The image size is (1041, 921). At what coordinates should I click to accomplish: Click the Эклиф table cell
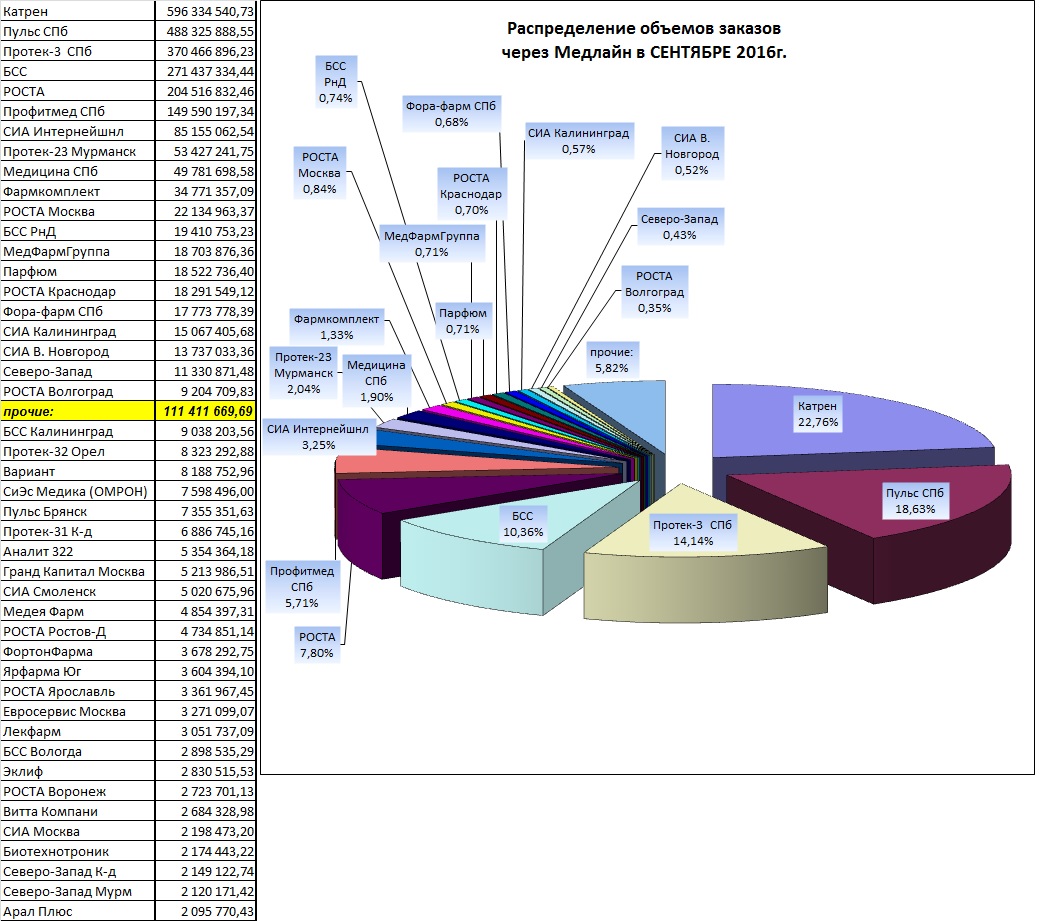click(x=78, y=771)
